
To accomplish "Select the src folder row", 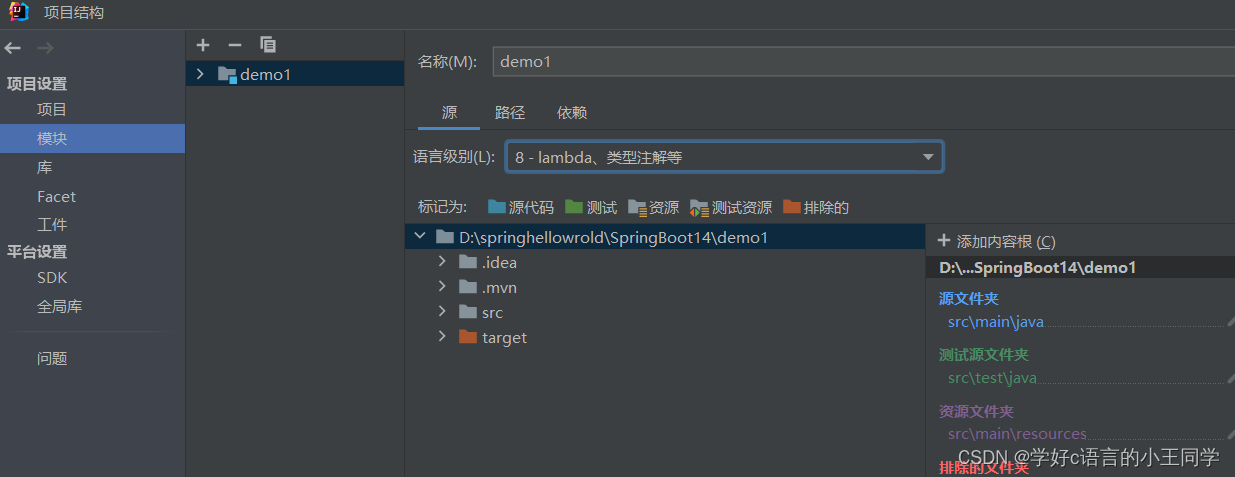I will (665, 312).
